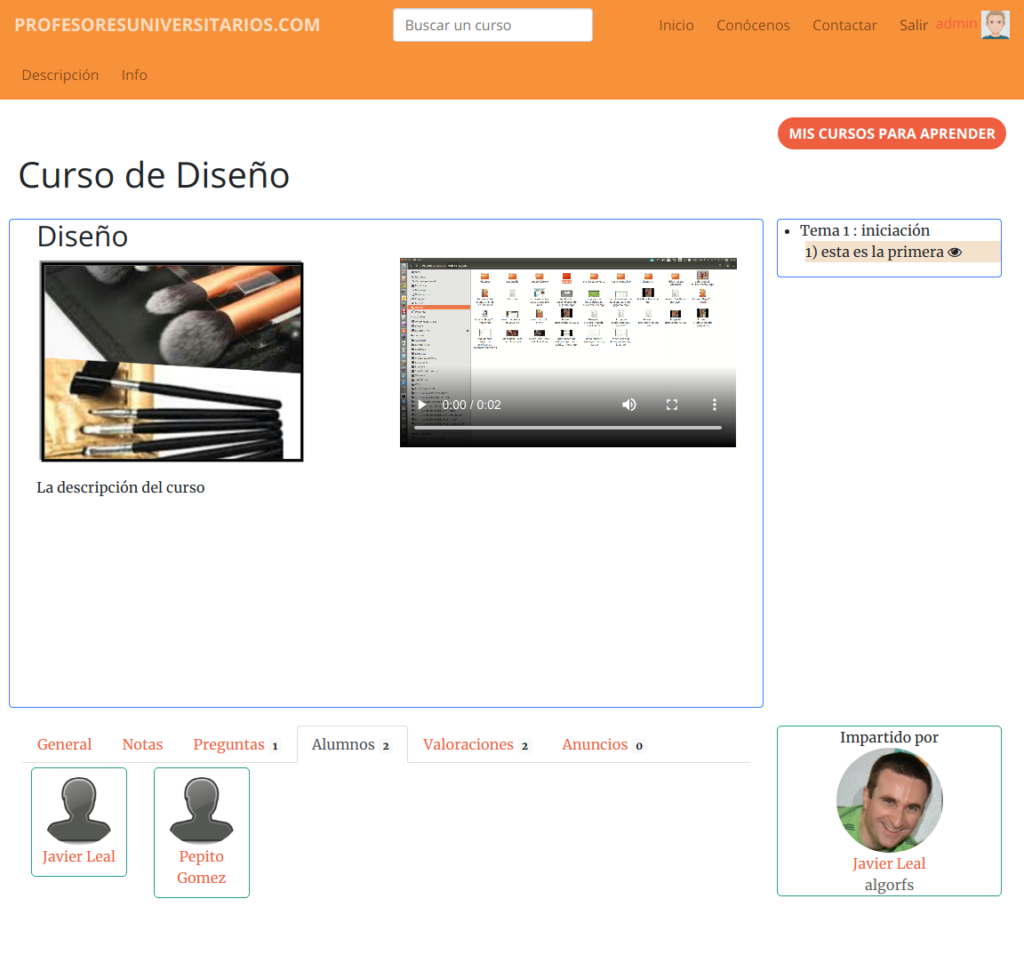Click in the Buscar un curso field
The height and width of the screenshot is (963, 1024).
coord(492,25)
